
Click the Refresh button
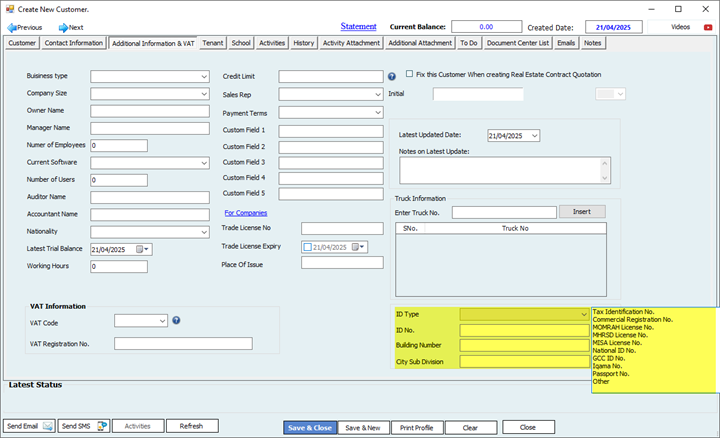[x=191, y=426]
